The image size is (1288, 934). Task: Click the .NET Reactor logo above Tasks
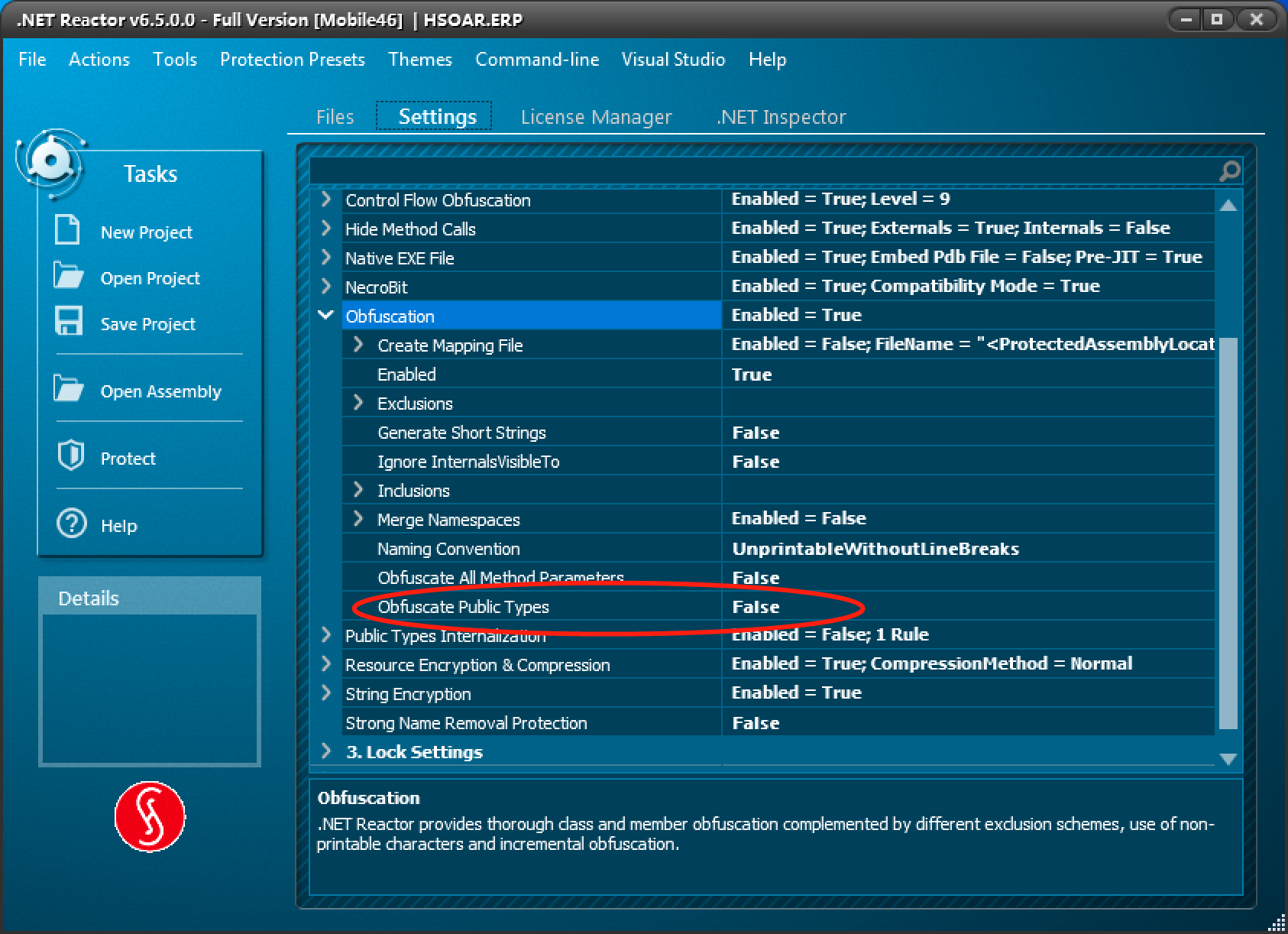pyautogui.click(x=50, y=161)
